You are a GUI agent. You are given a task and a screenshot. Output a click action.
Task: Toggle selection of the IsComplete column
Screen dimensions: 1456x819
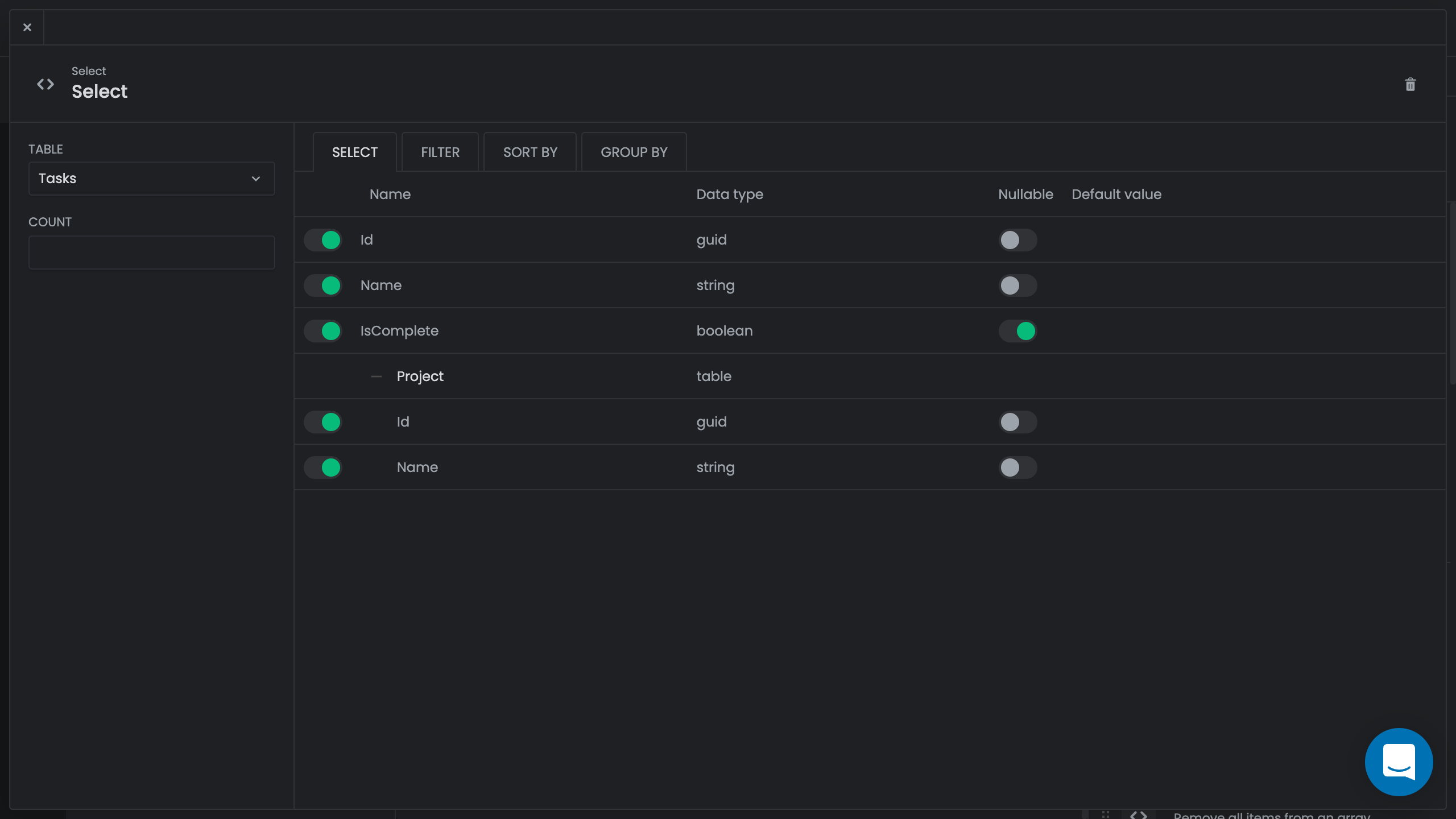323,331
